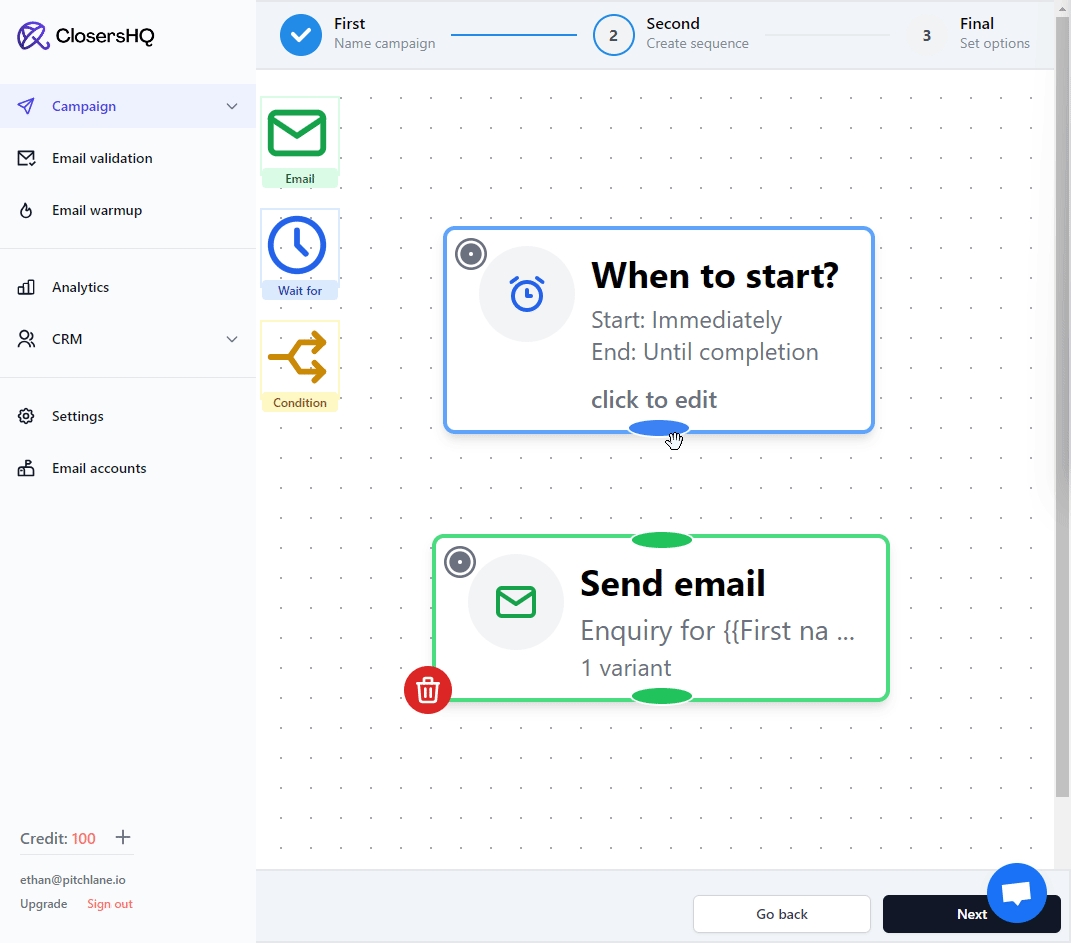Open Email warmup in sidebar

pyautogui.click(x=97, y=210)
